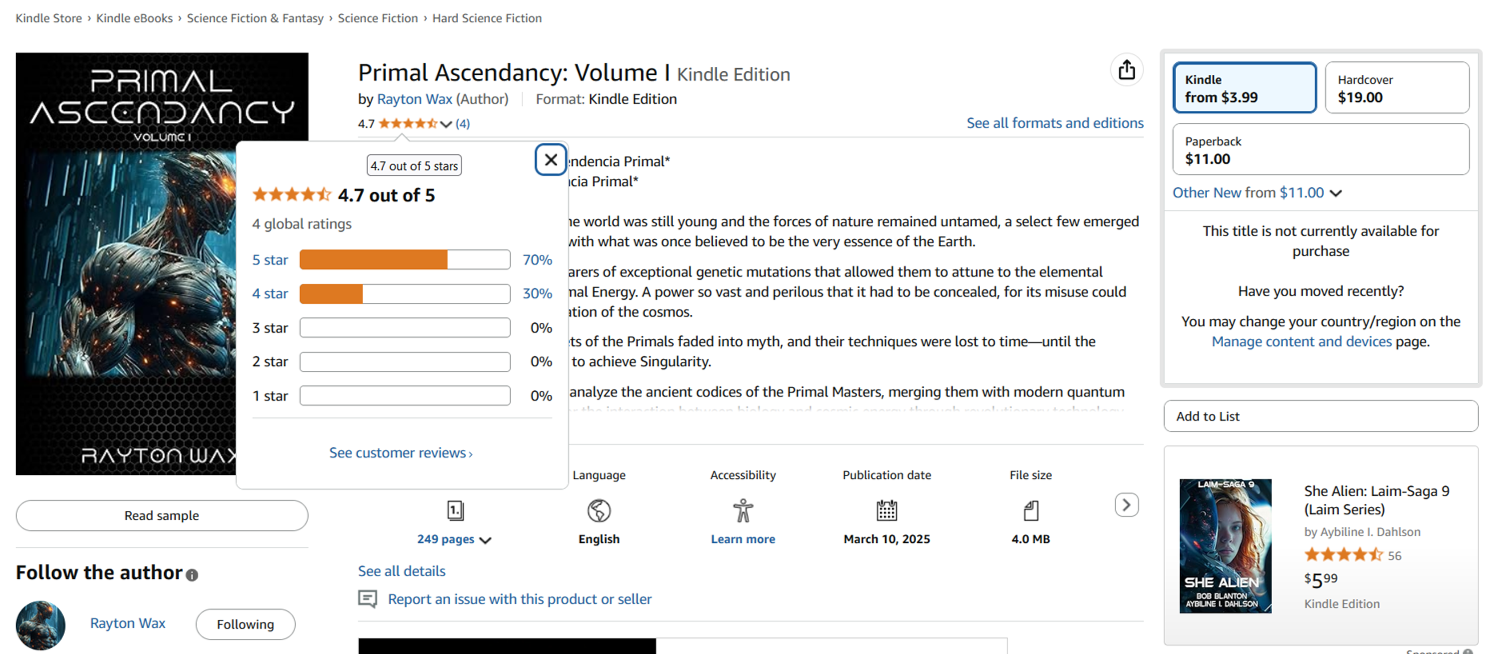Image resolution: width=1489 pixels, height=654 pixels.
Task: Toggle the Following button for Rayton Wax
Action: tap(245, 624)
